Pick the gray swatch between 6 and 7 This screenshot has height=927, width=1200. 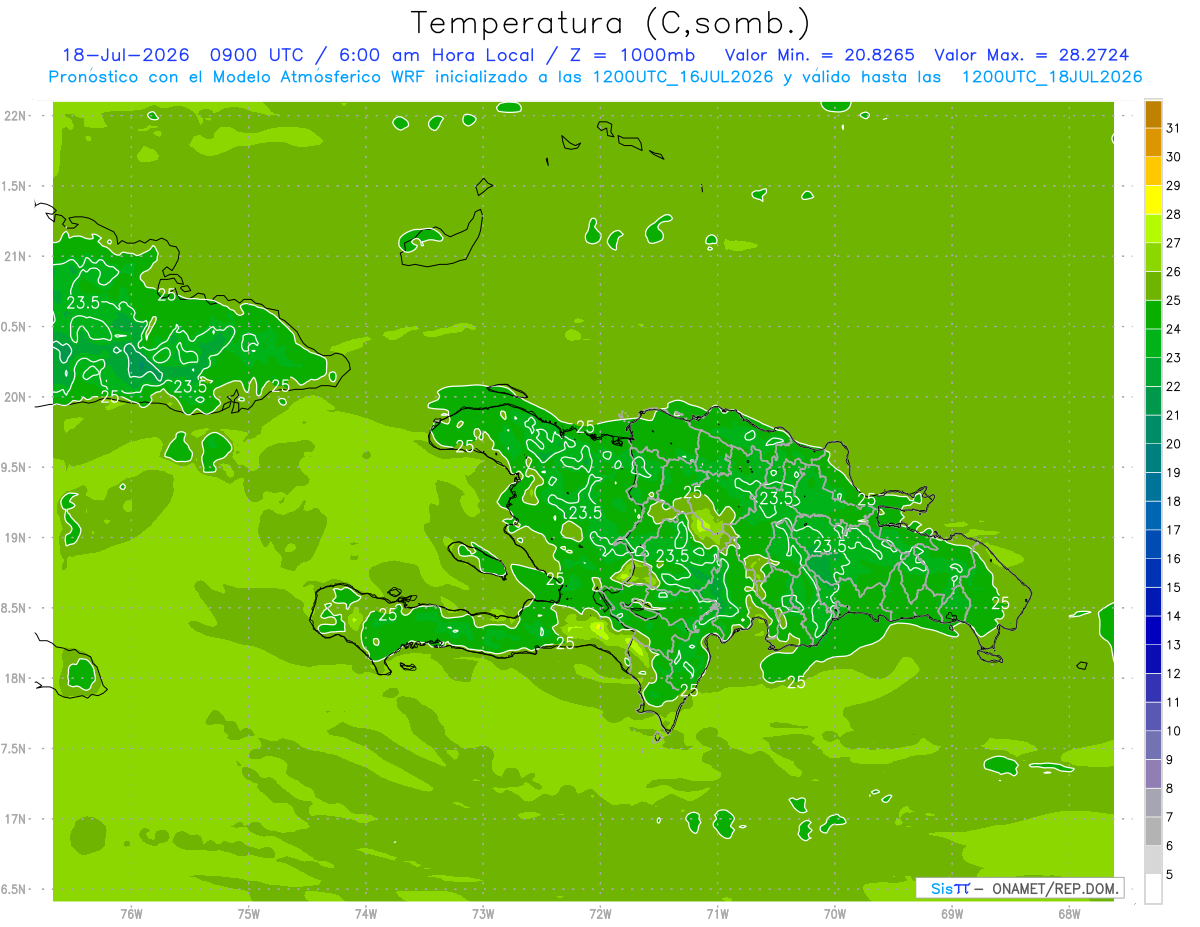[1153, 832]
